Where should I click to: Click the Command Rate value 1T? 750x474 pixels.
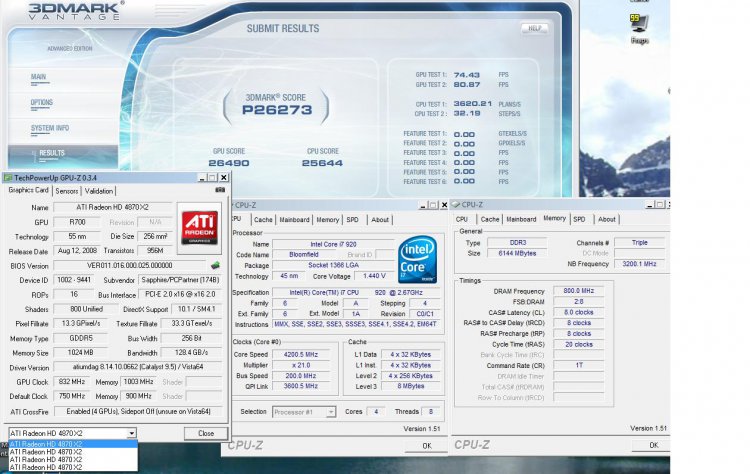tap(578, 365)
